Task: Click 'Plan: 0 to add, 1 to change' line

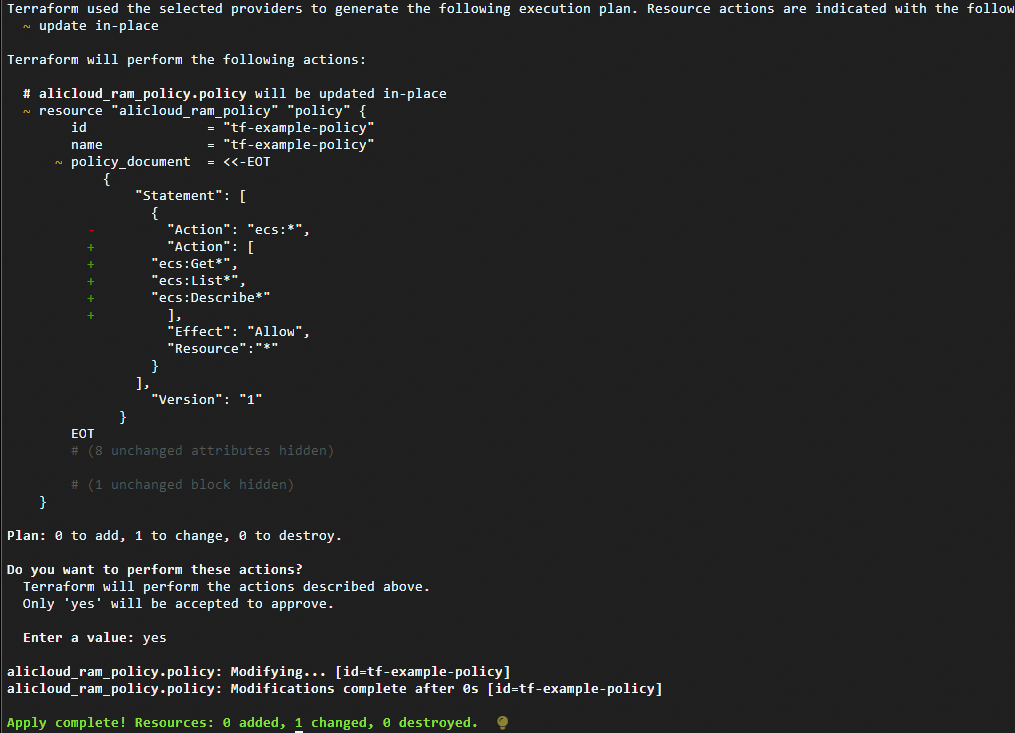Action: pyautogui.click(x=174, y=536)
